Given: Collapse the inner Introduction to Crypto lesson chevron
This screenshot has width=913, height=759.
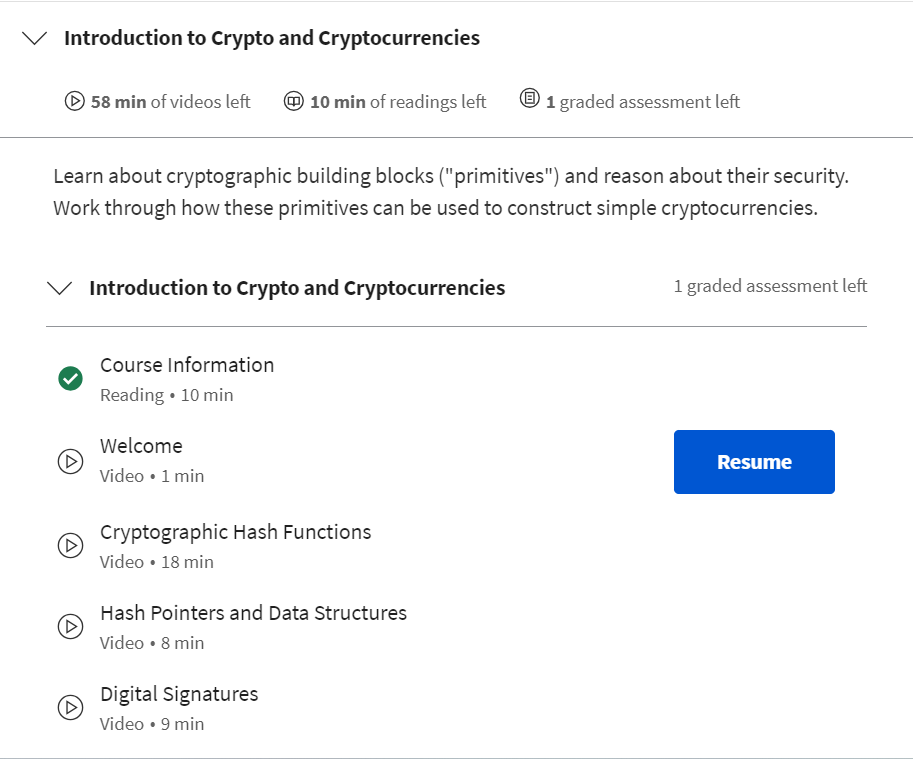Looking at the screenshot, I should 60,288.
